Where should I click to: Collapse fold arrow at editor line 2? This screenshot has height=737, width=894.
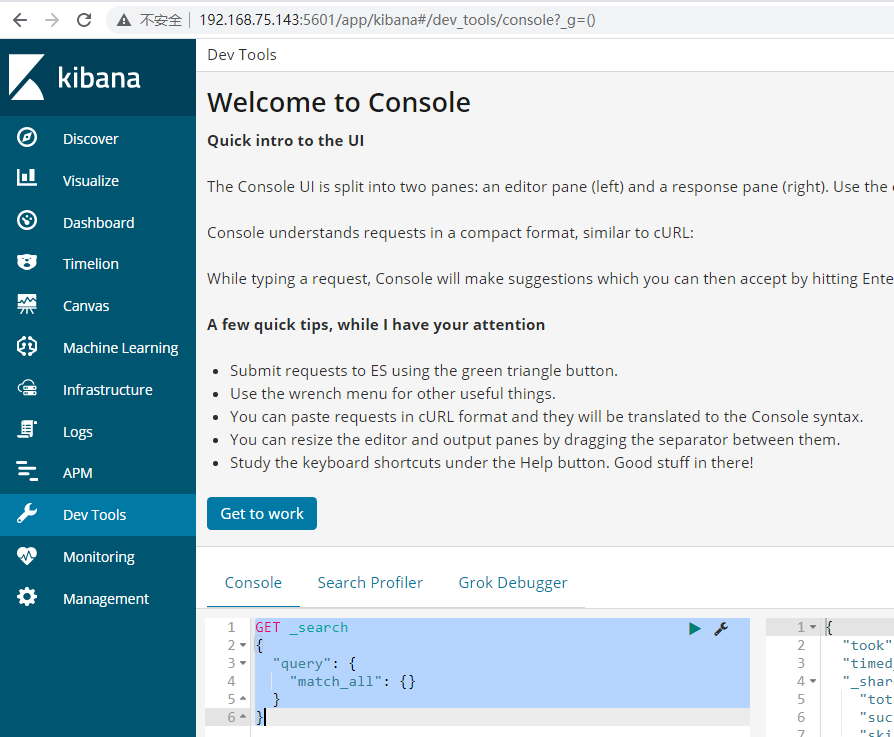243,645
